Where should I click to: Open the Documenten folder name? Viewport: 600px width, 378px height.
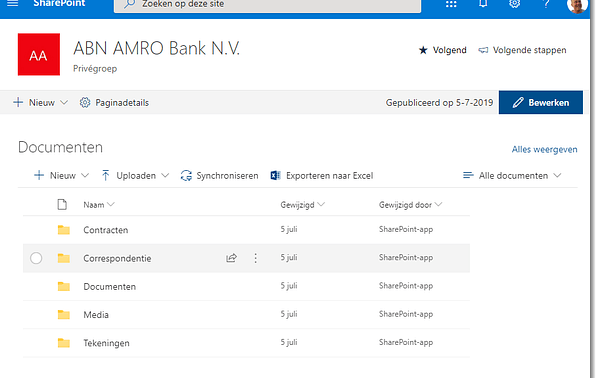(109, 287)
